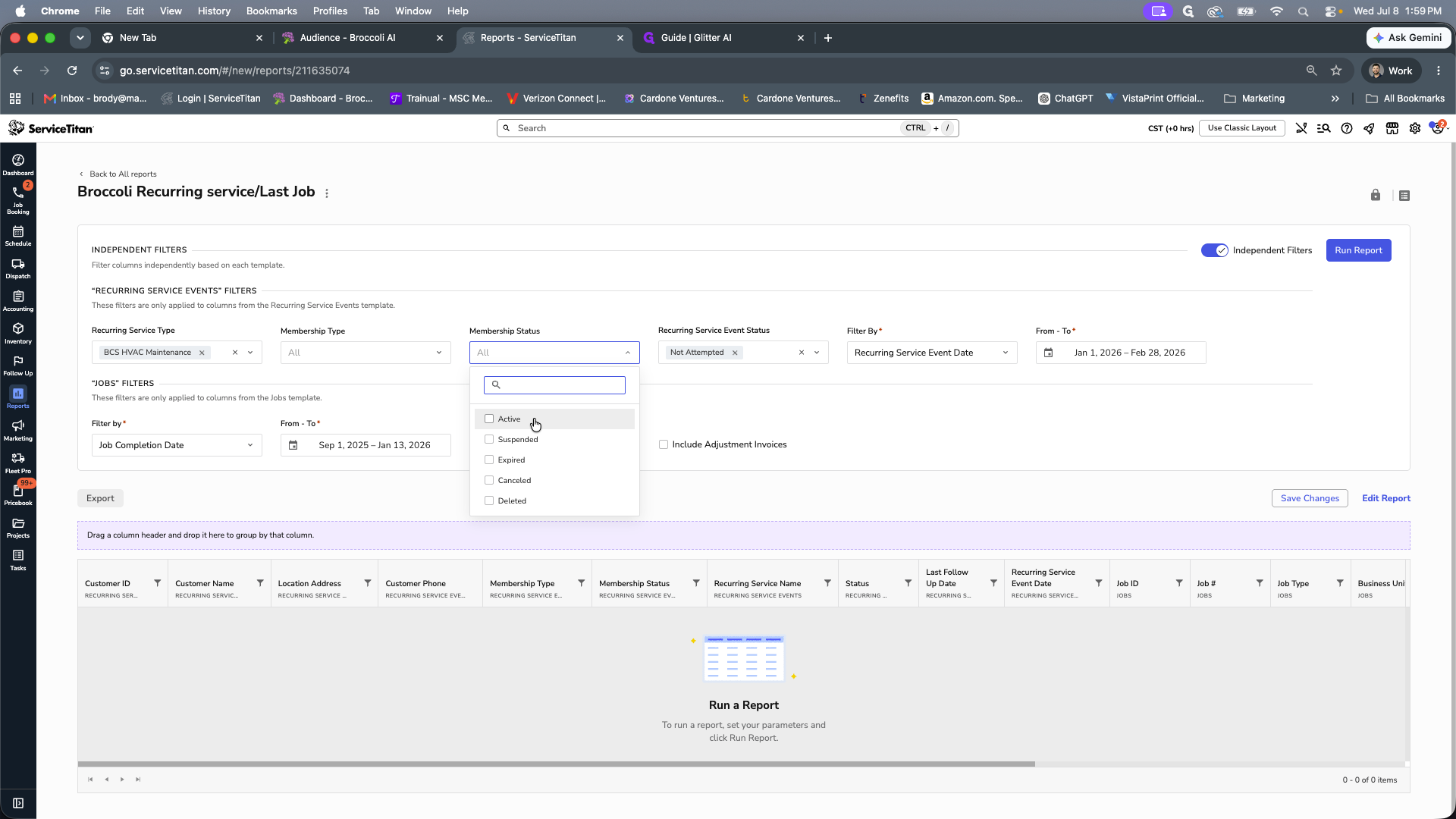The image size is (1456, 819).
Task: Open Schedule in the sidebar
Action: pyautogui.click(x=18, y=236)
